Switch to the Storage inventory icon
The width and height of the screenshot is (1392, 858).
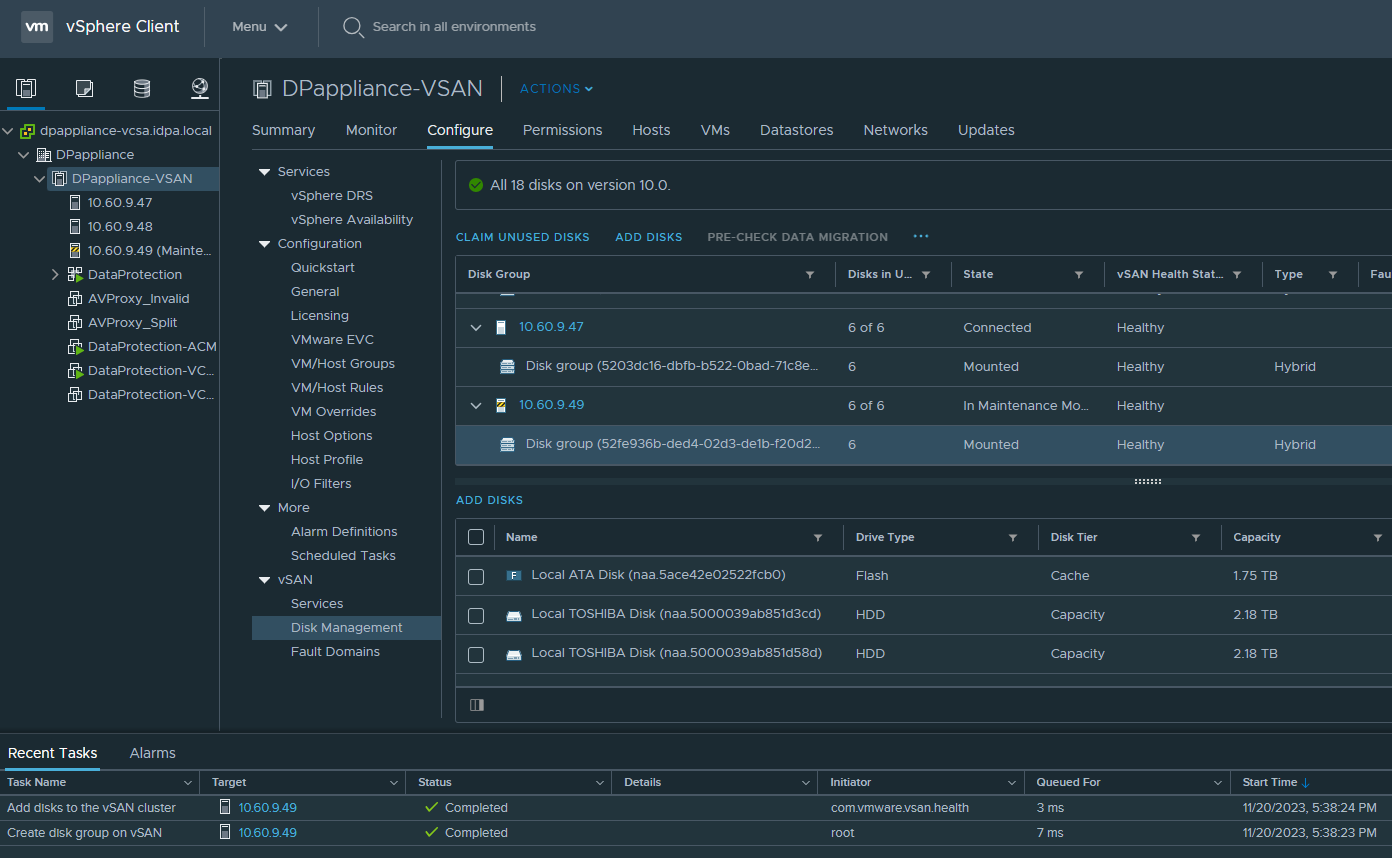pyautogui.click(x=141, y=88)
